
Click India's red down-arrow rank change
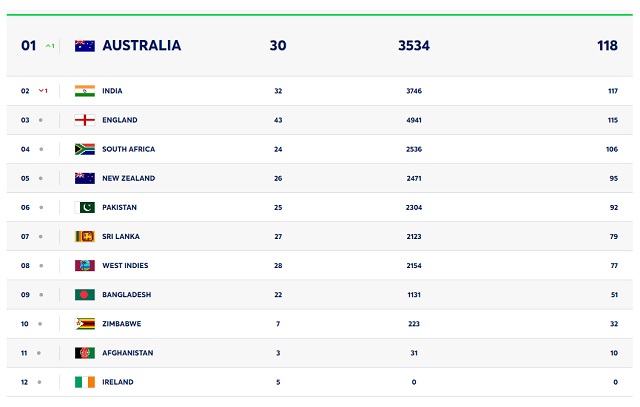pyautogui.click(x=43, y=91)
